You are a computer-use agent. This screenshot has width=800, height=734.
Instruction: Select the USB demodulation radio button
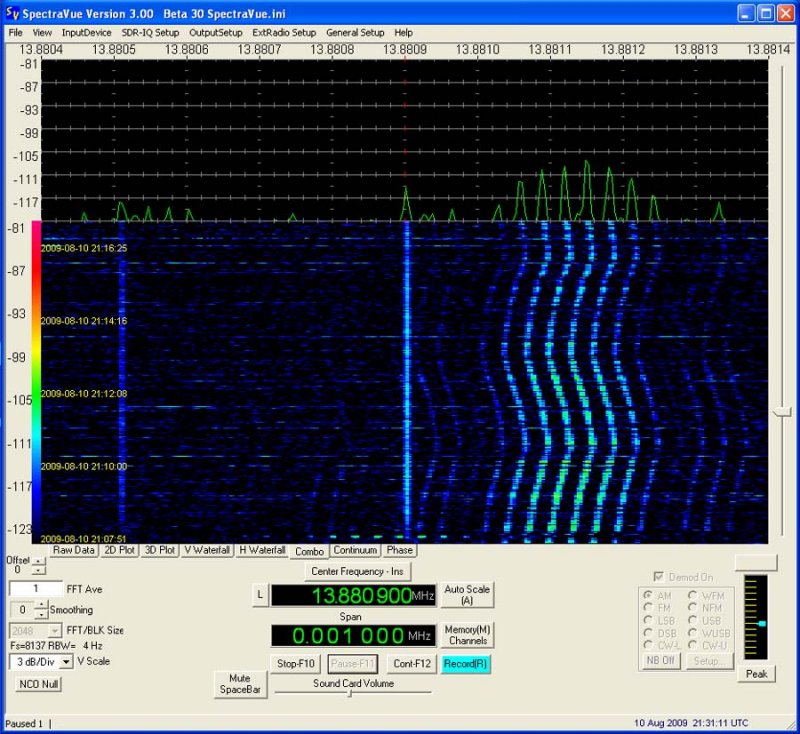(692, 620)
